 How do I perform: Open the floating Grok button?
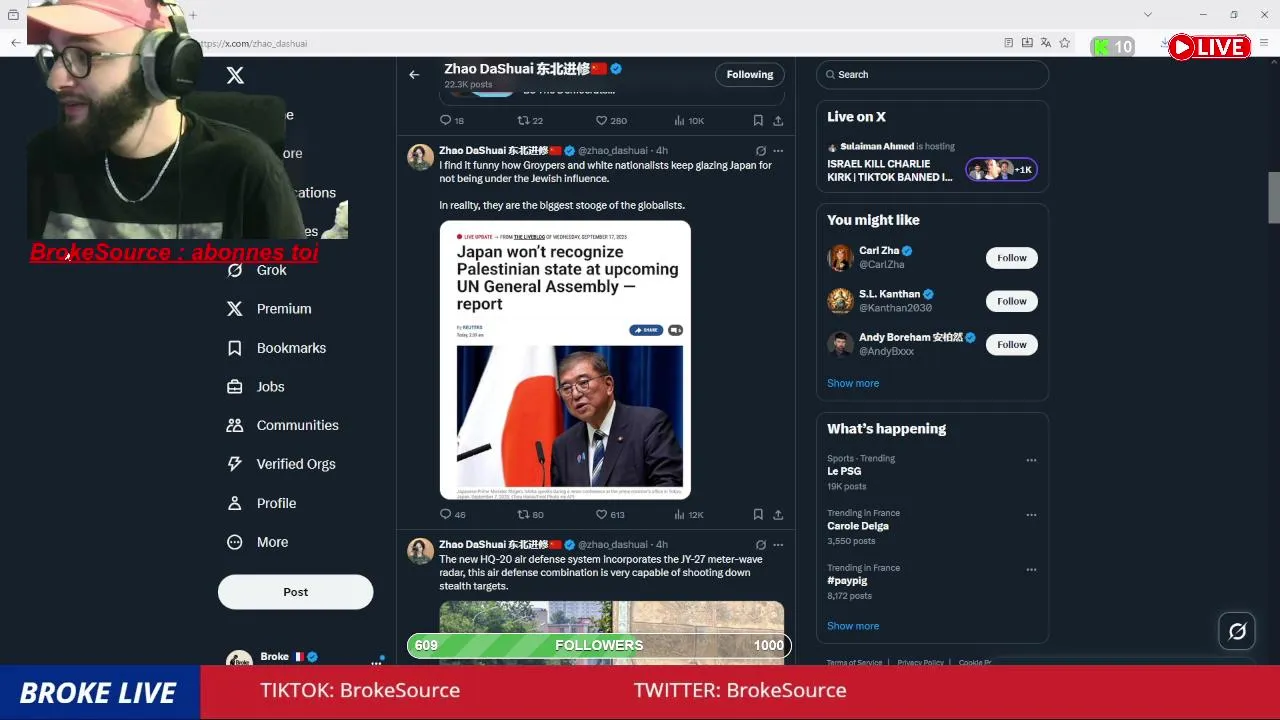[1237, 631]
